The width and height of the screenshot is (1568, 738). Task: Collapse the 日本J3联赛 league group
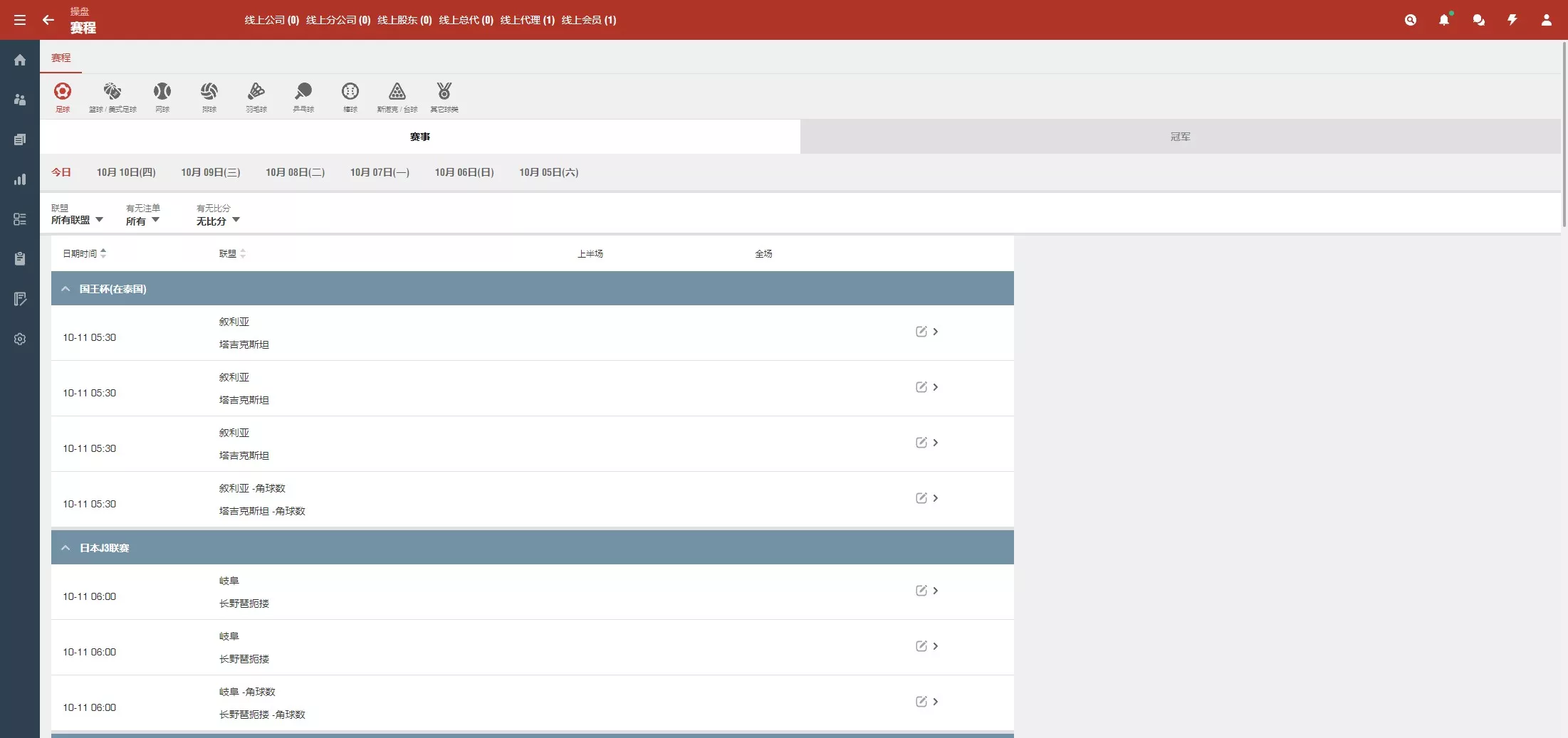66,548
